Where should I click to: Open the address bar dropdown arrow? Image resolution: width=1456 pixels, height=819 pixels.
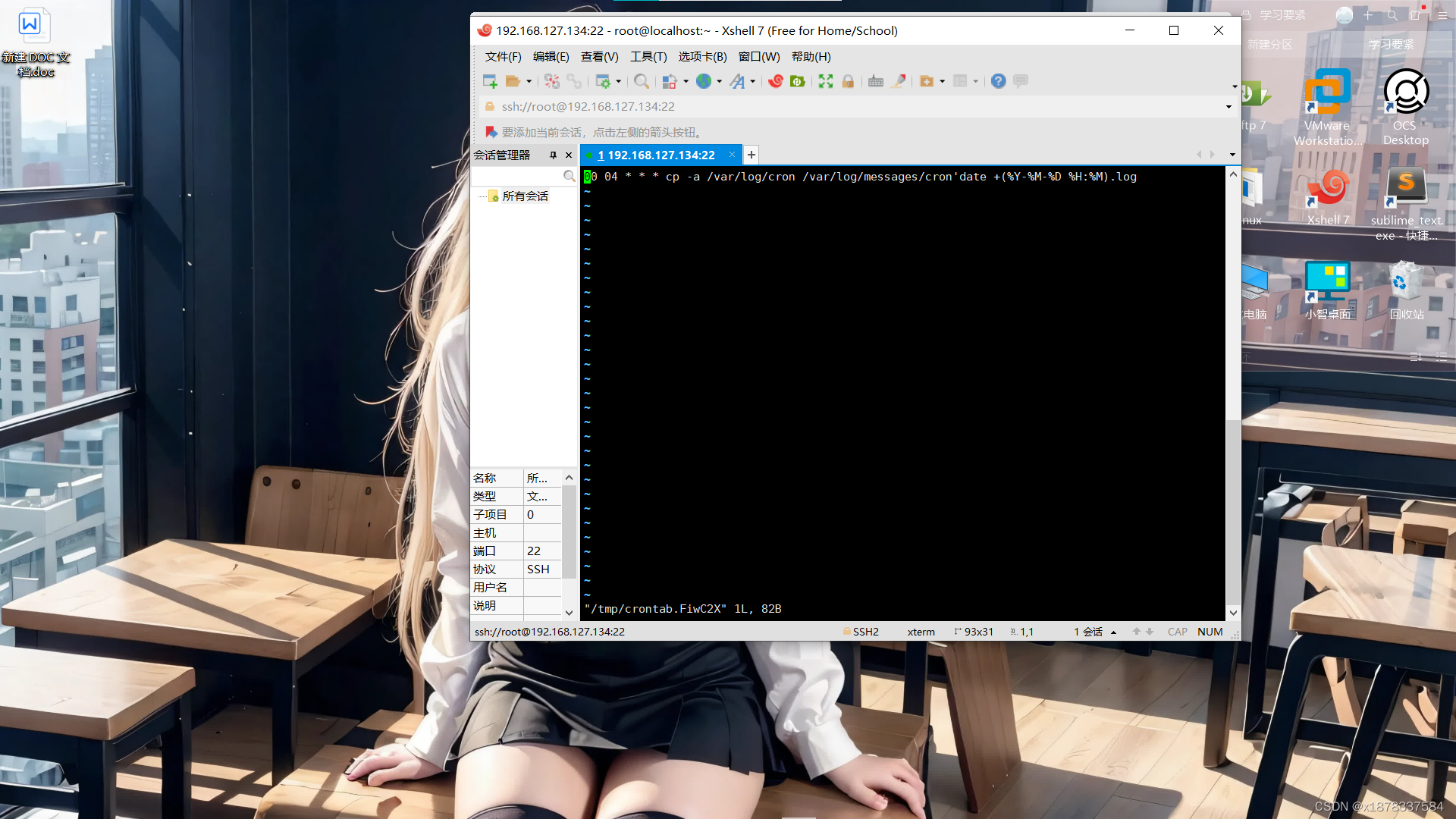(1228, 107)
